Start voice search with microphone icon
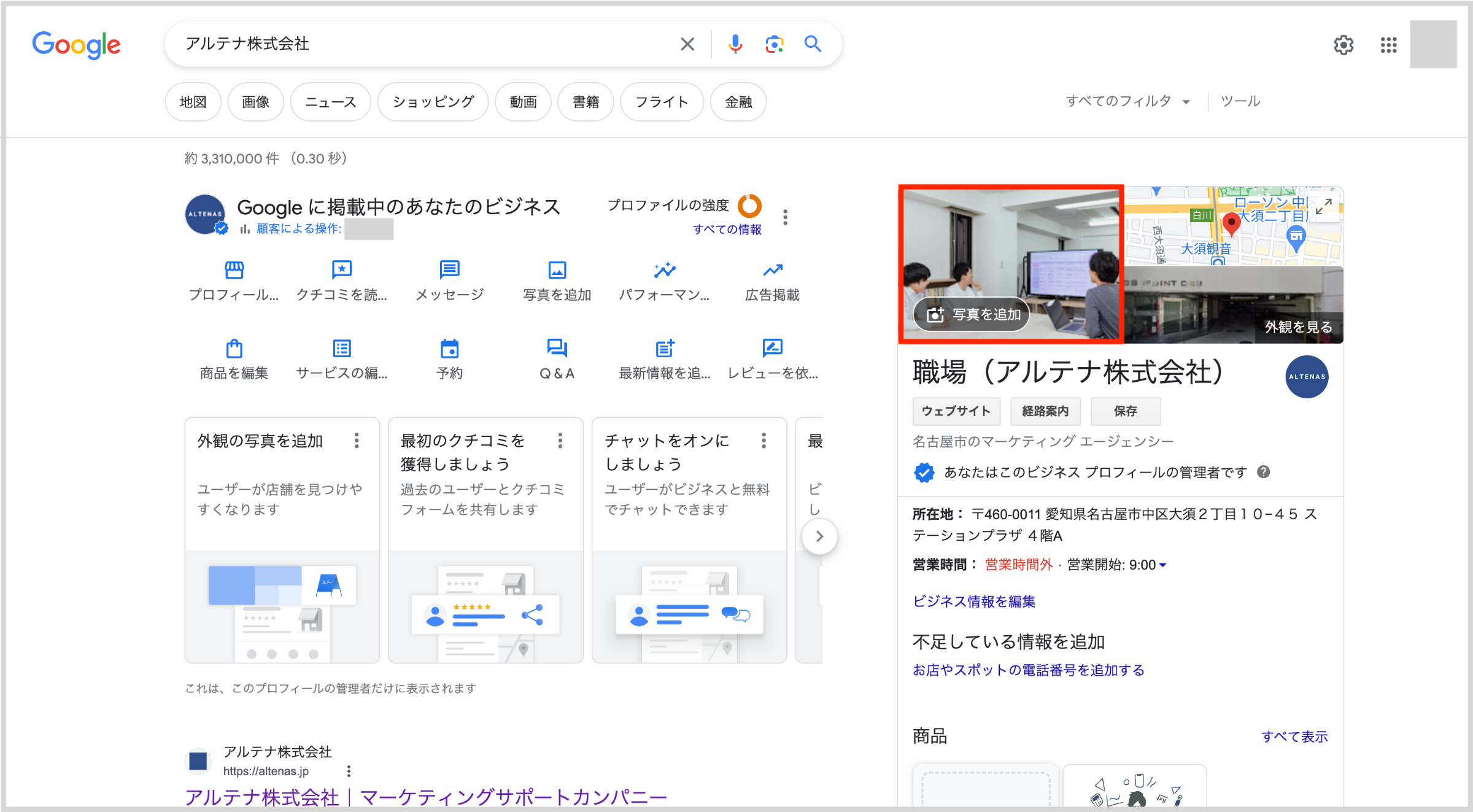Viewport: 1473px width, 812px height. pyautogui.click(x=735, y=44)
